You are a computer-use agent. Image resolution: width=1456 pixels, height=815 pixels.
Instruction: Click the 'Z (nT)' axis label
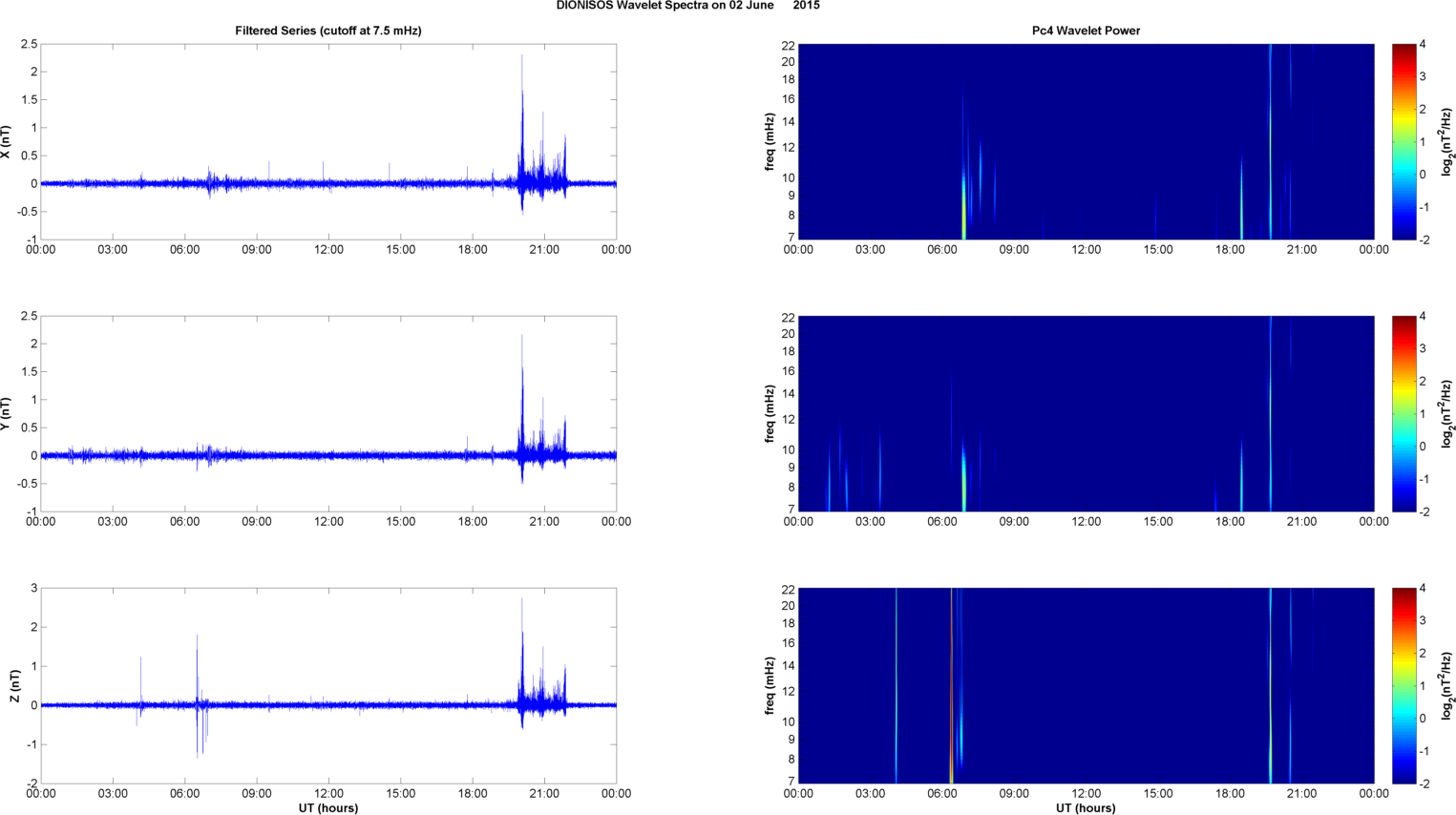14,686
